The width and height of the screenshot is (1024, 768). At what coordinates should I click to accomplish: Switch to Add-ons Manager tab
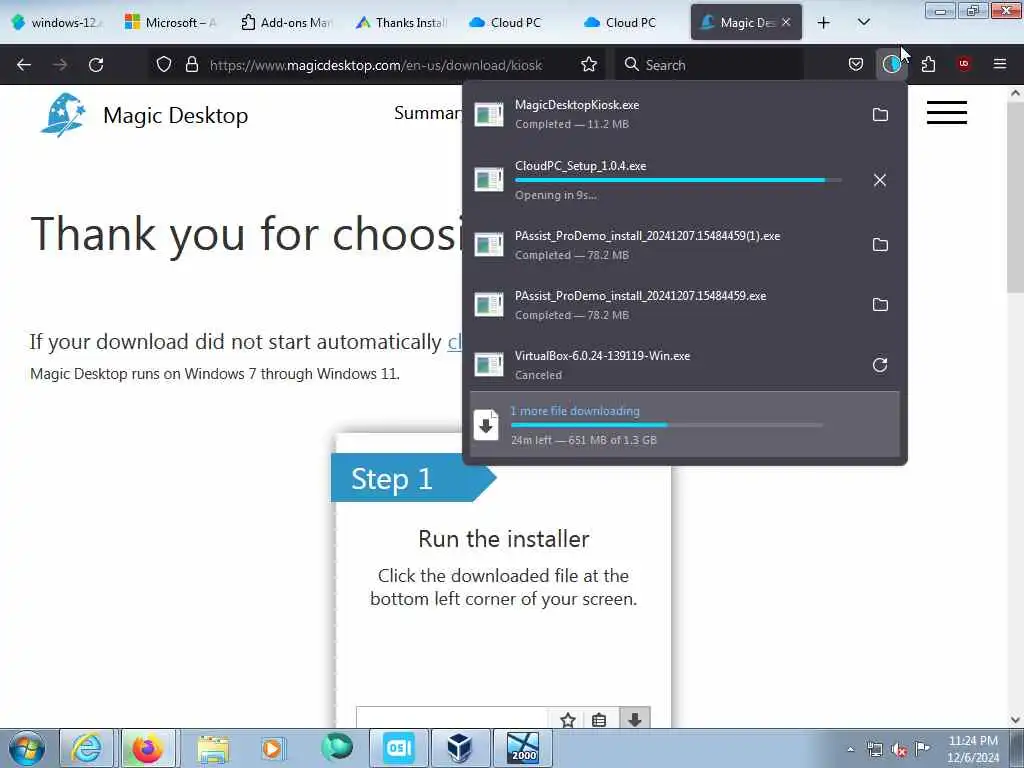pyautogui.click(x=287, y=22)
